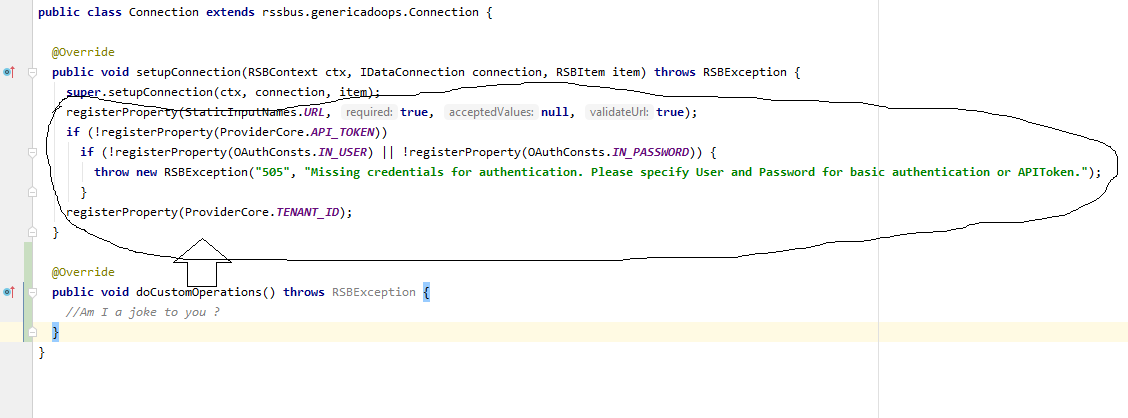This screenshot has height=418, width=1128.
Task: Click the first @Override annotation
Action: 83,52
